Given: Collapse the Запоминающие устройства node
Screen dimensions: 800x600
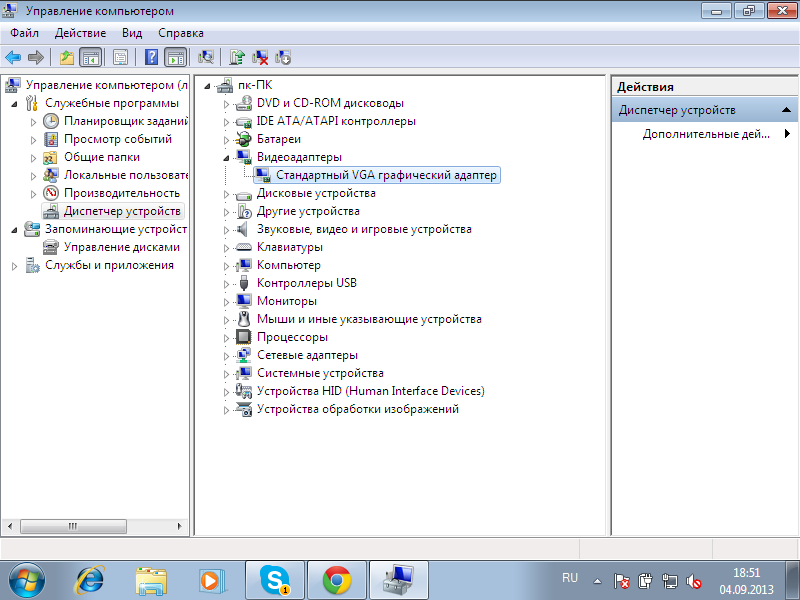Looking at the screenshot, I should pos(14,230).
